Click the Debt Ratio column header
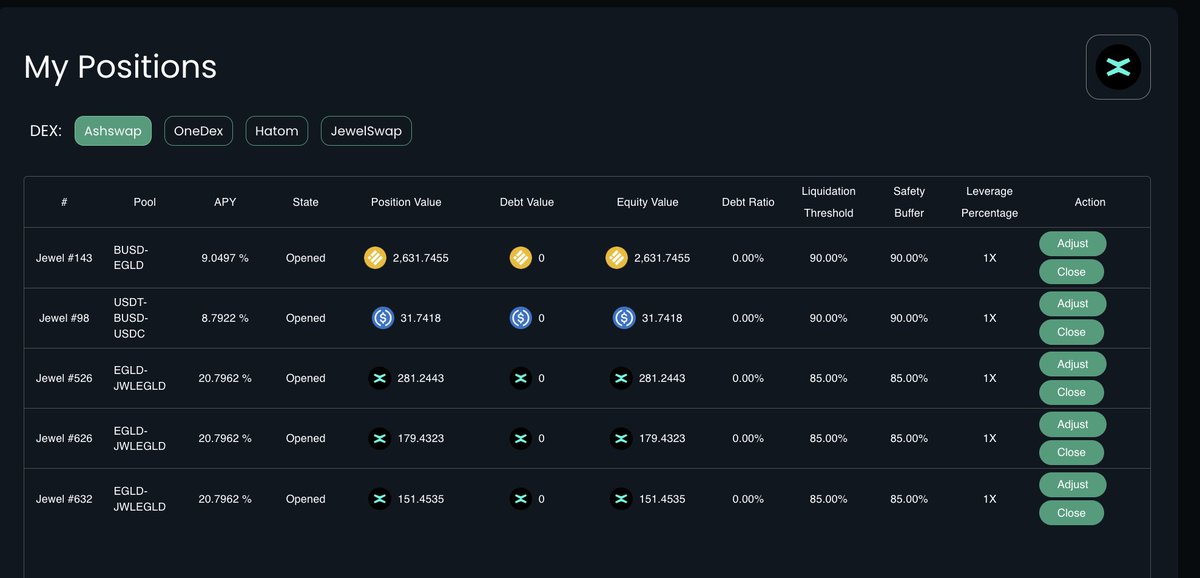1200x578 pixels. 748,202
